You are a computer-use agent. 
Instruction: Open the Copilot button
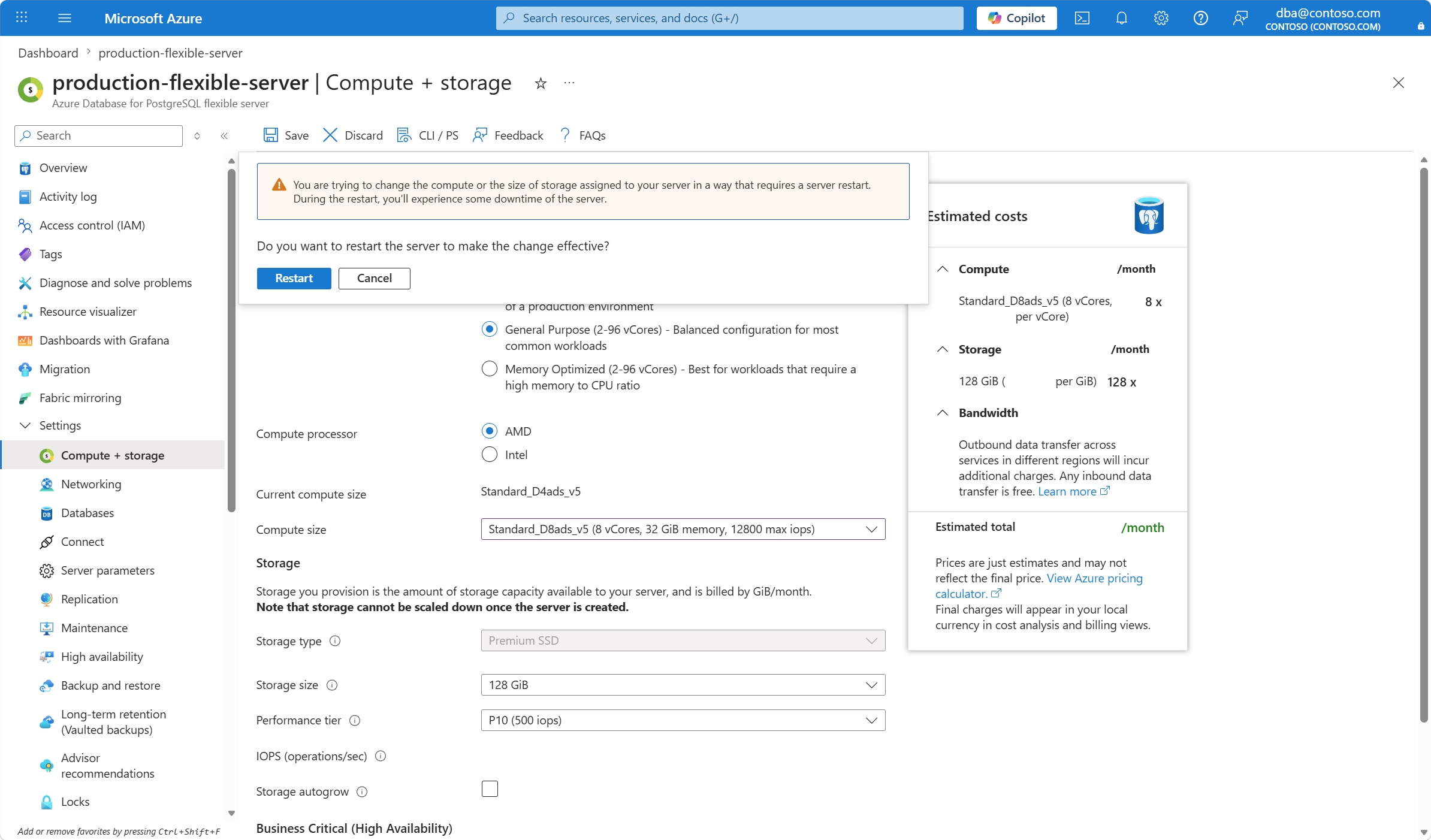click(1017, 18)
